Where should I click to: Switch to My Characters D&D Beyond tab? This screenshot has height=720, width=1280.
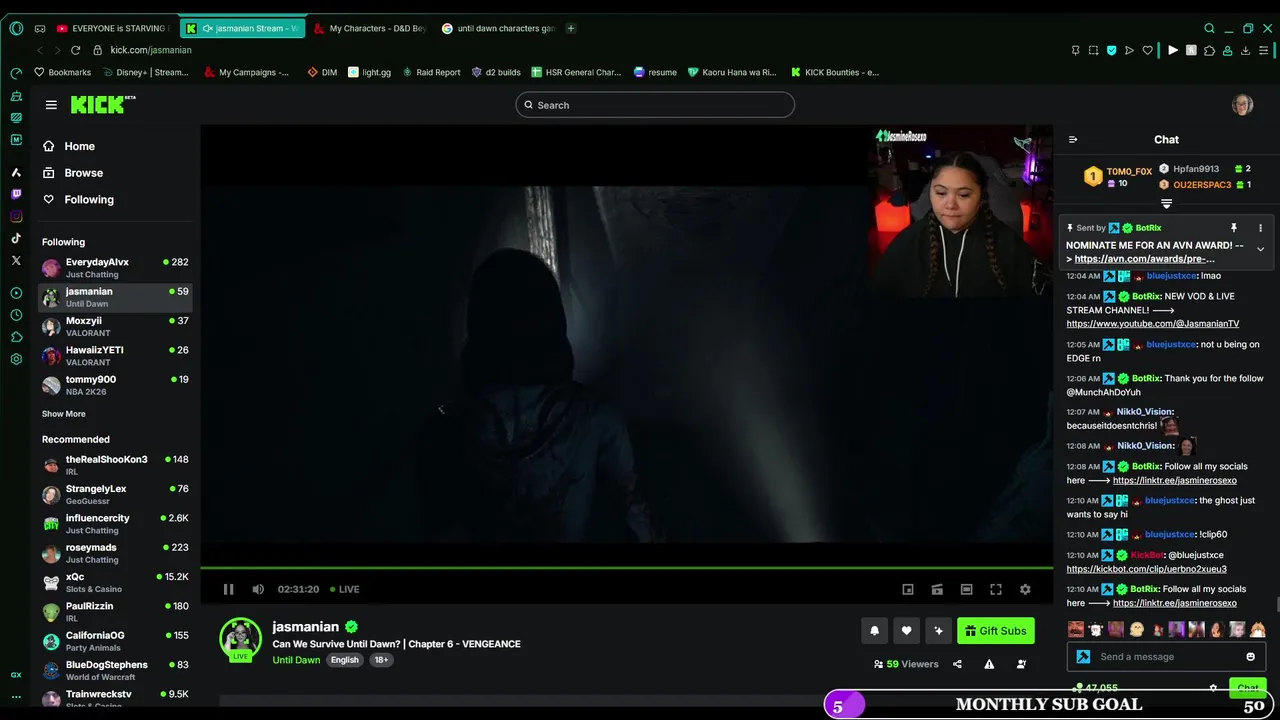pos(370,28)
